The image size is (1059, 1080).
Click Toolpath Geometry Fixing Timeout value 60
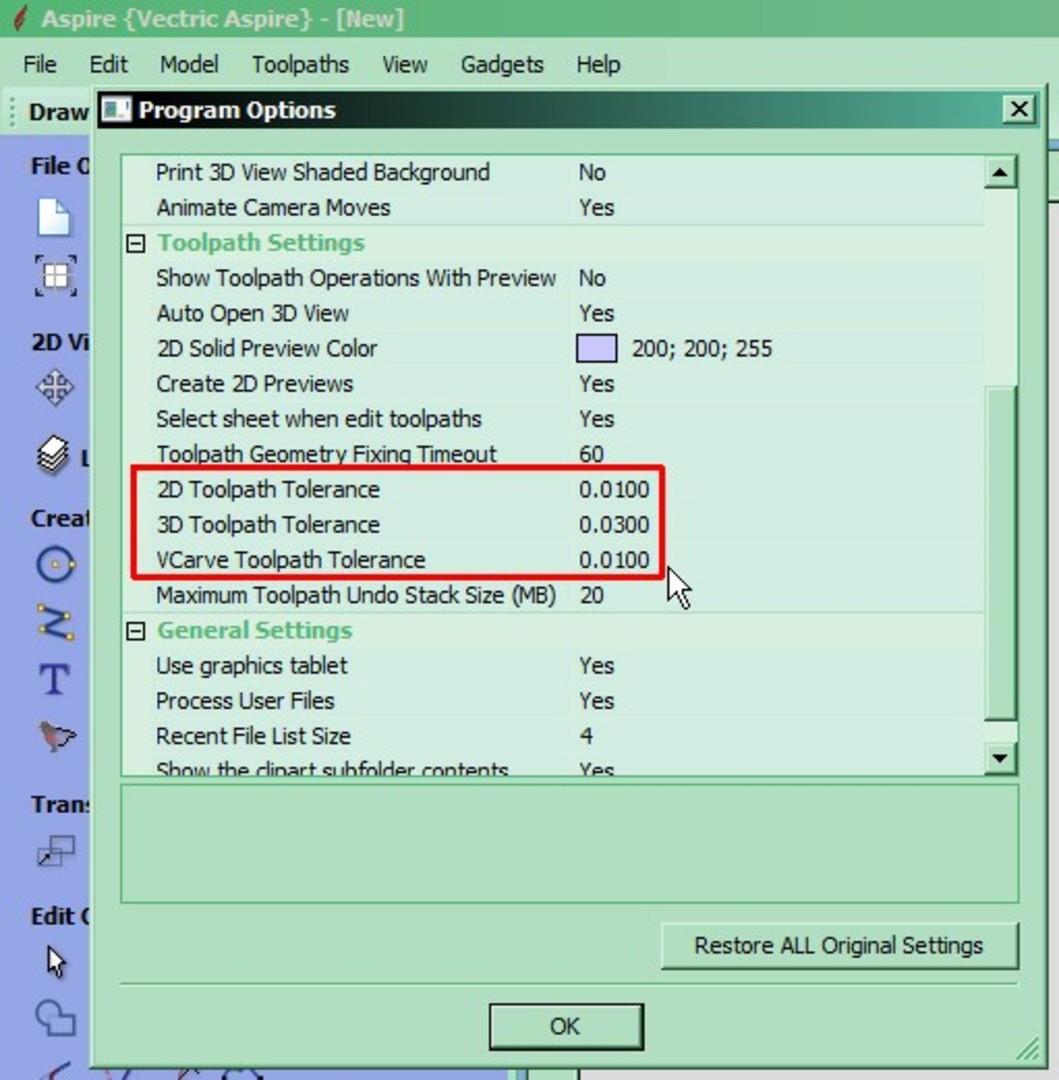coord(591,455)
